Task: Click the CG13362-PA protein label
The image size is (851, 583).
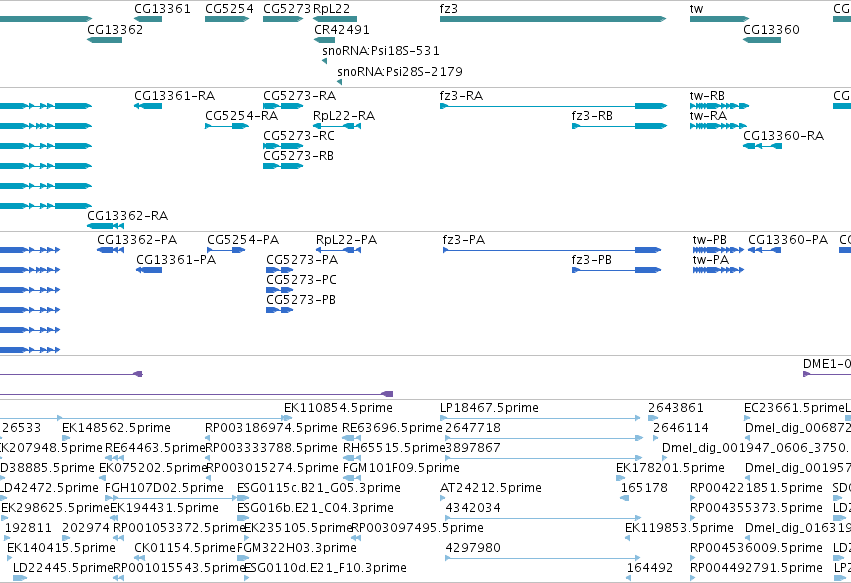Action: coord(137,240)
